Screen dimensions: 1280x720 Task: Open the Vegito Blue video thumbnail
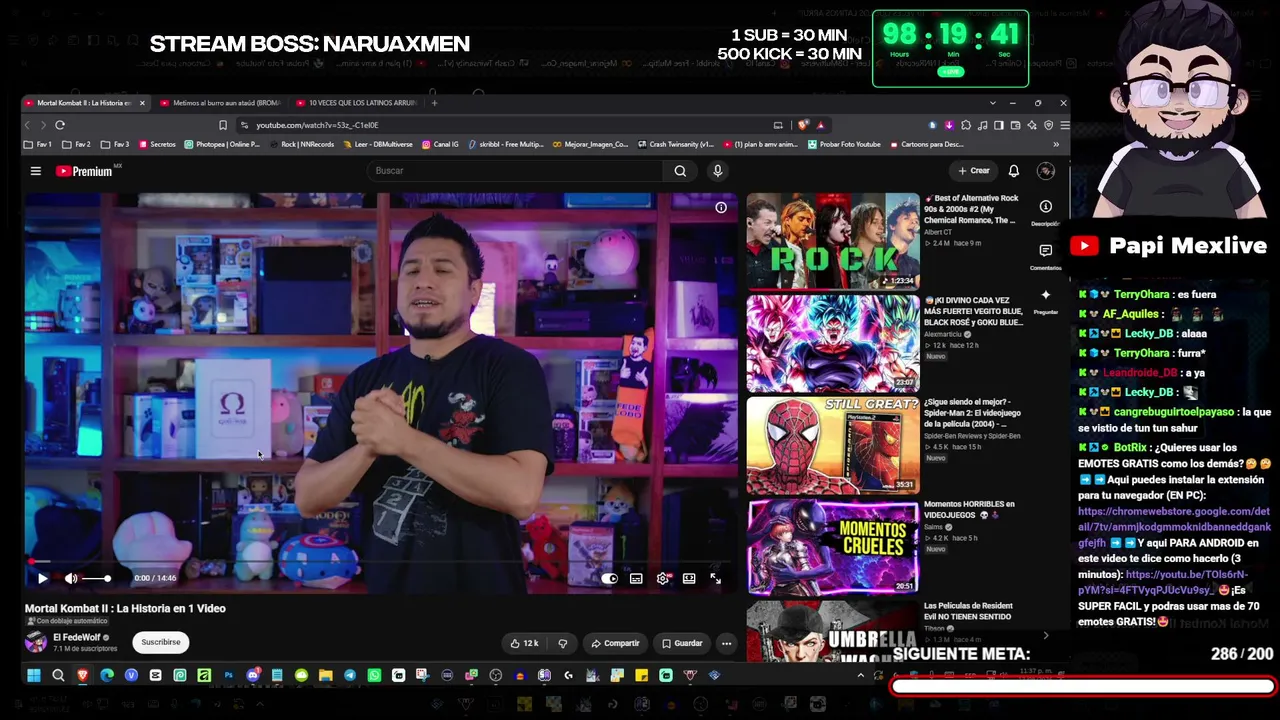[833, 343]
